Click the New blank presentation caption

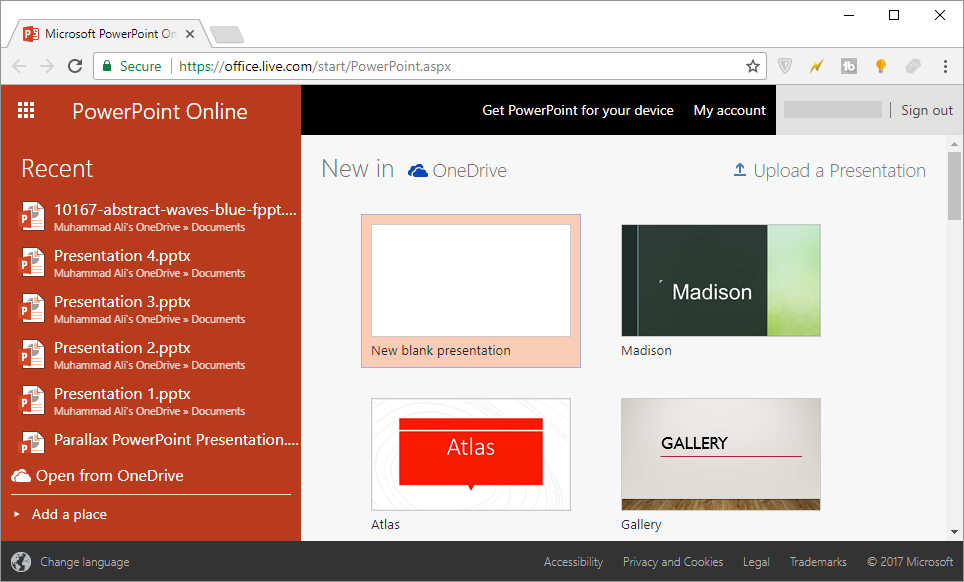point(441,350)
